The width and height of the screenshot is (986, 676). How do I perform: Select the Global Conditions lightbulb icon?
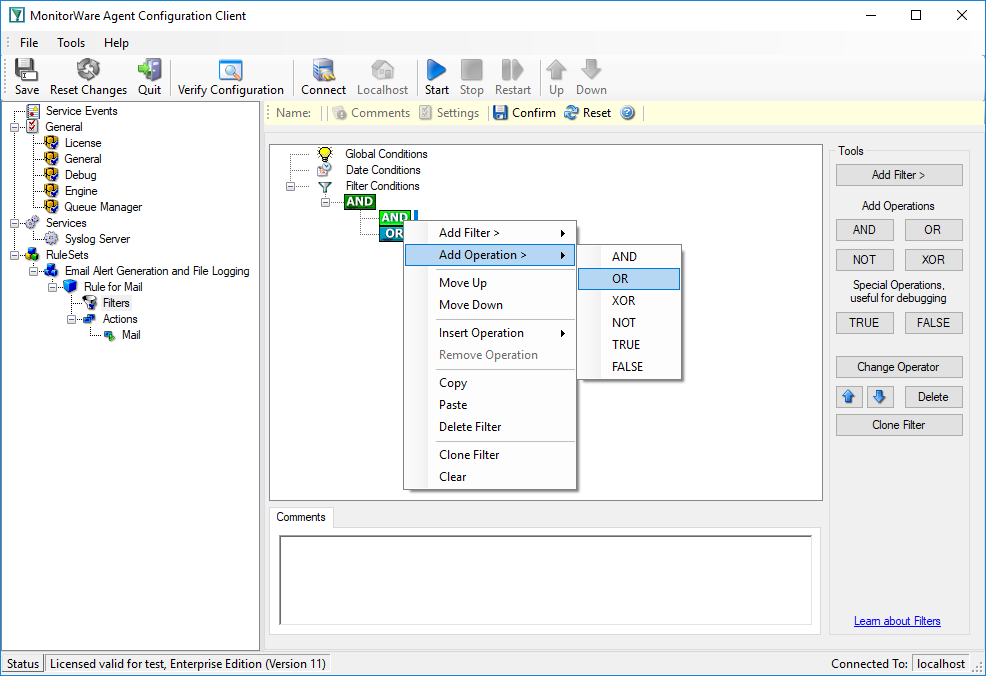[x=324, y=153]
